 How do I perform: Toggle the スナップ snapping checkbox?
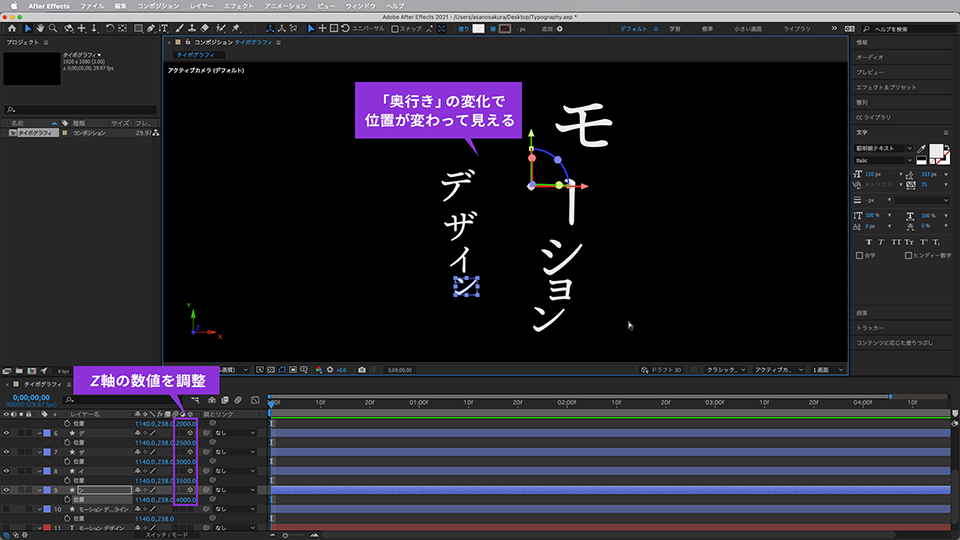point(395,29)
